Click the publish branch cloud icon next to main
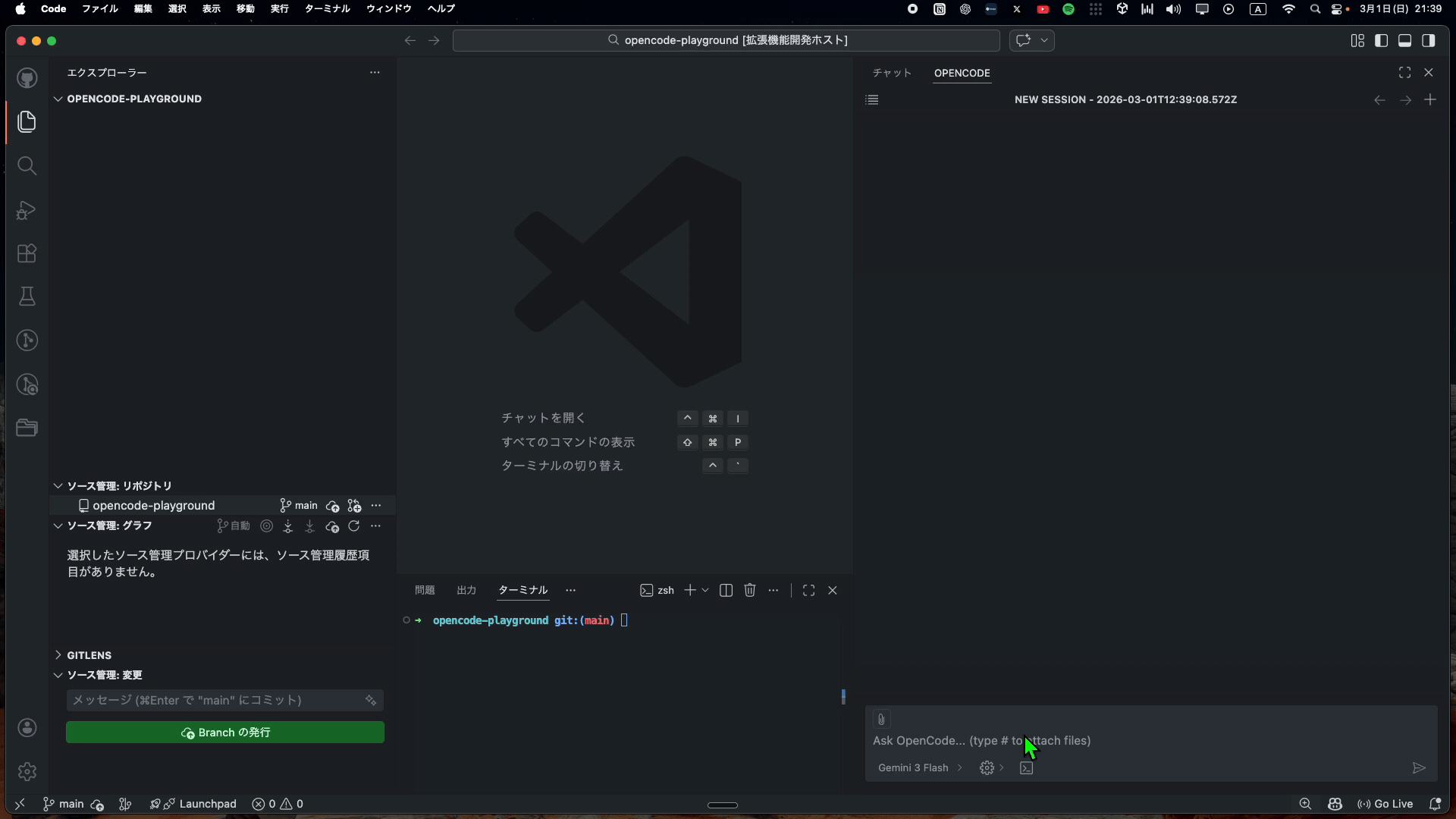The image size is (1456, 819). click(x=334, y=506)
